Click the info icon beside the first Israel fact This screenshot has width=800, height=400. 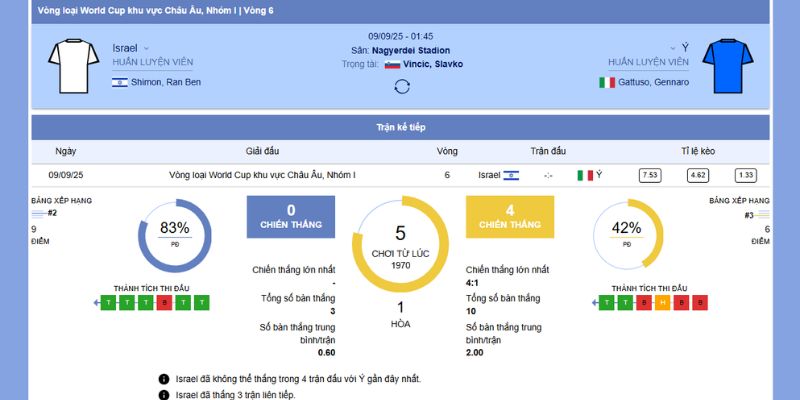pos(164,379)
